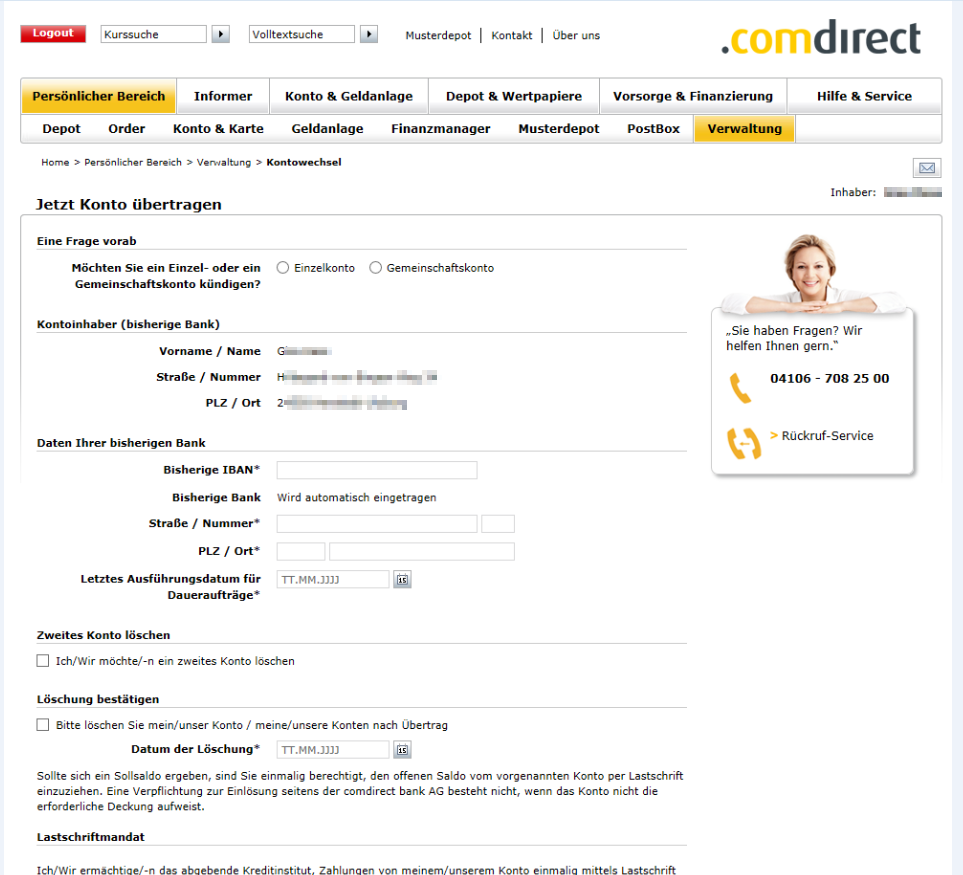Open the envelope message icon
Image resolution: width=963 pixels, height=875 pixels.
927,168
